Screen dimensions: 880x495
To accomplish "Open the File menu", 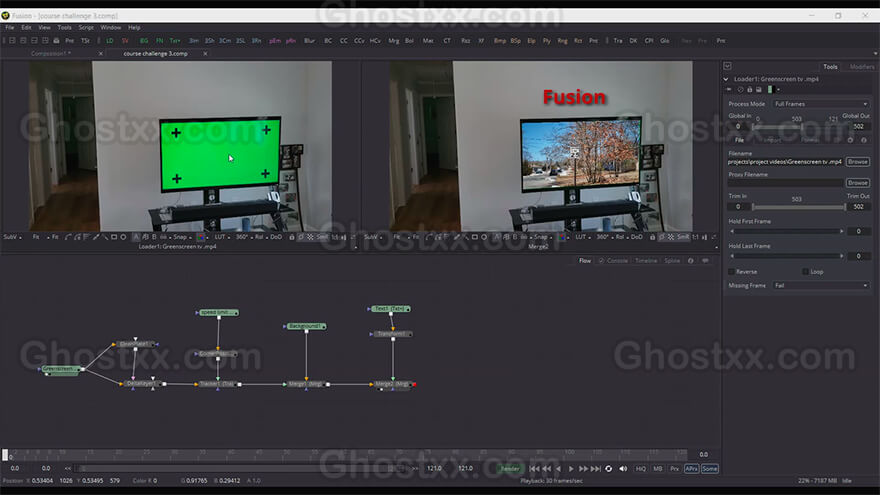I will [10, 28].
